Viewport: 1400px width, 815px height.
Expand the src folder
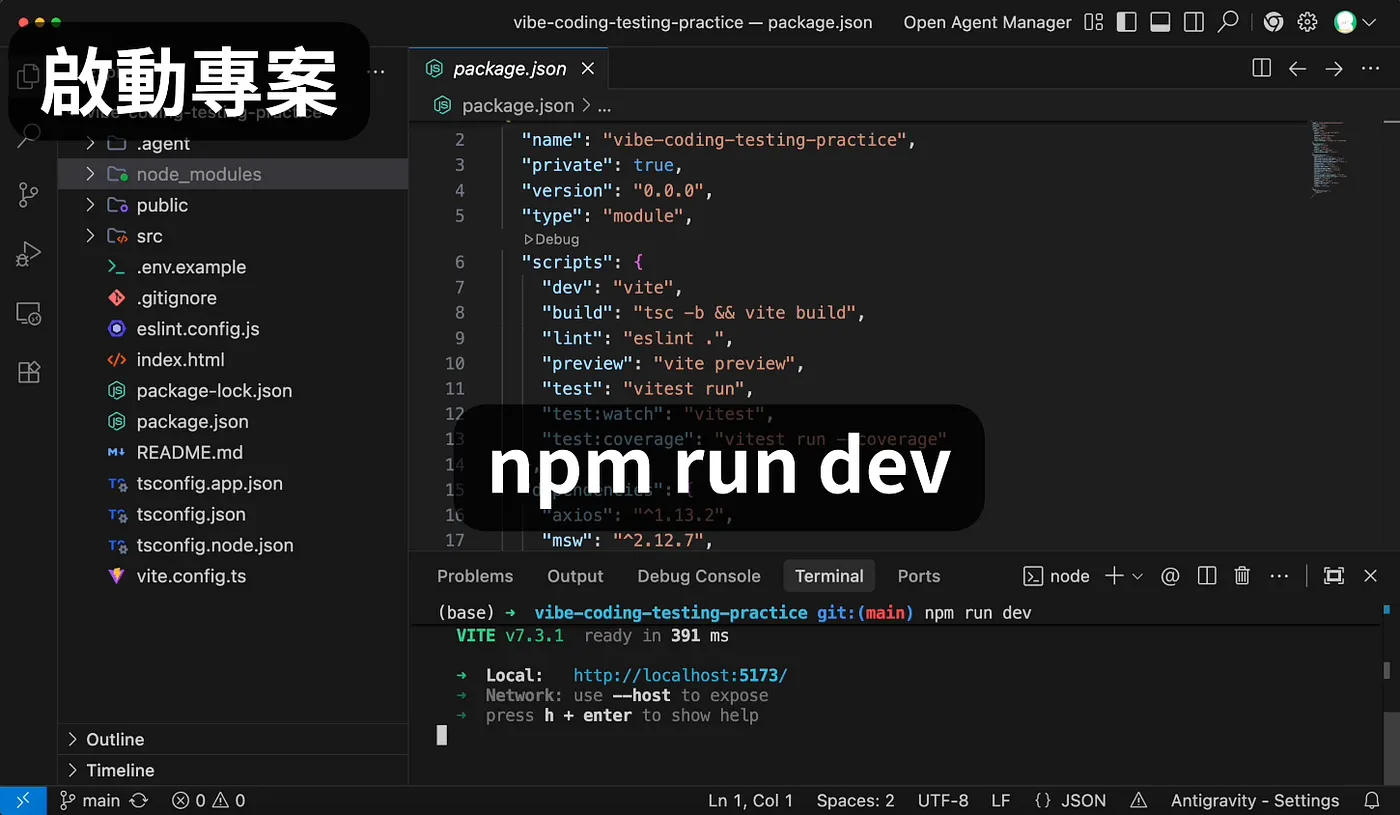[90, 236]
